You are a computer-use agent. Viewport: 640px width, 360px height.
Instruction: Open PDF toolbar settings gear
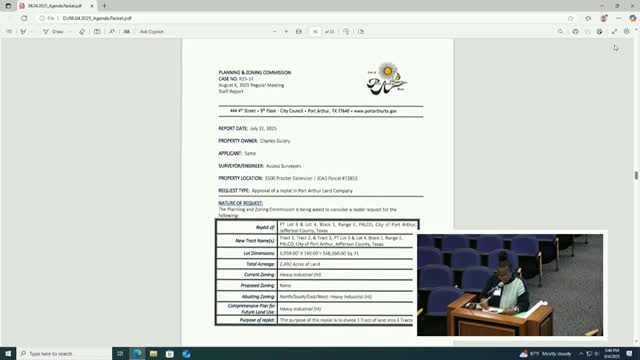pyautogui.click(x=627, y=31)
